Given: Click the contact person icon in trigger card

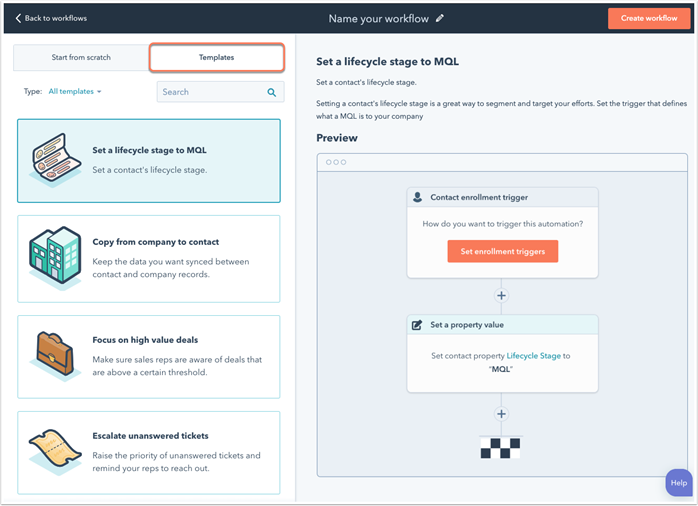Looking at the screenshot, I should coord(418,197).
